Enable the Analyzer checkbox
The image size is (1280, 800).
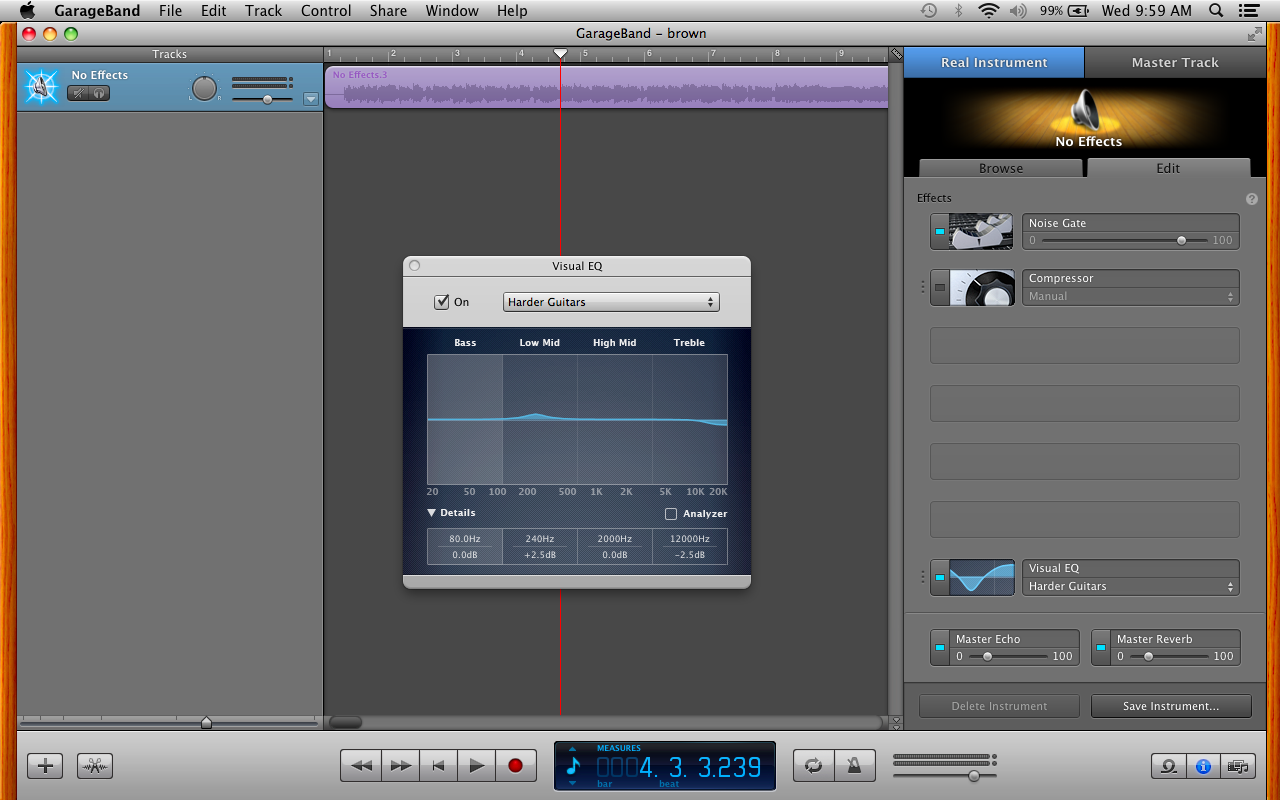click(671, 514)
